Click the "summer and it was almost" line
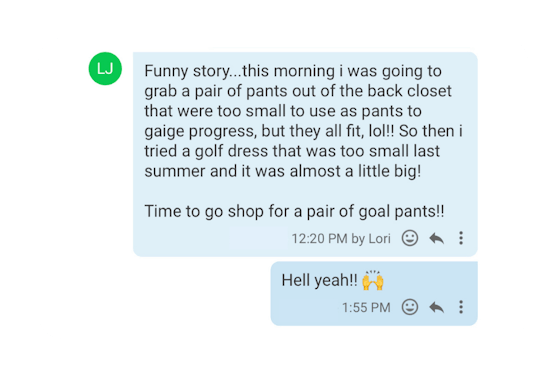Viewport: 538px width, 377px height. (283, 171)
